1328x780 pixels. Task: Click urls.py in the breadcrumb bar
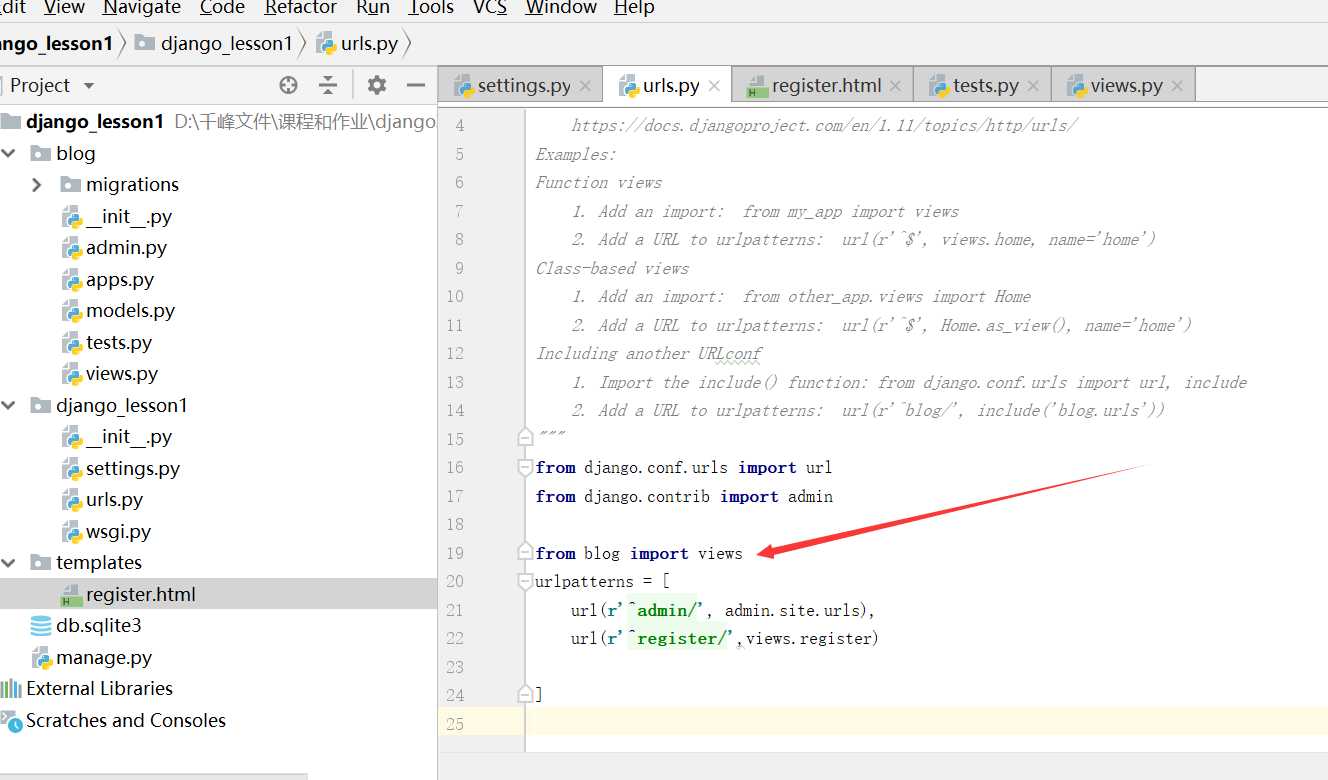coord(357,43)
